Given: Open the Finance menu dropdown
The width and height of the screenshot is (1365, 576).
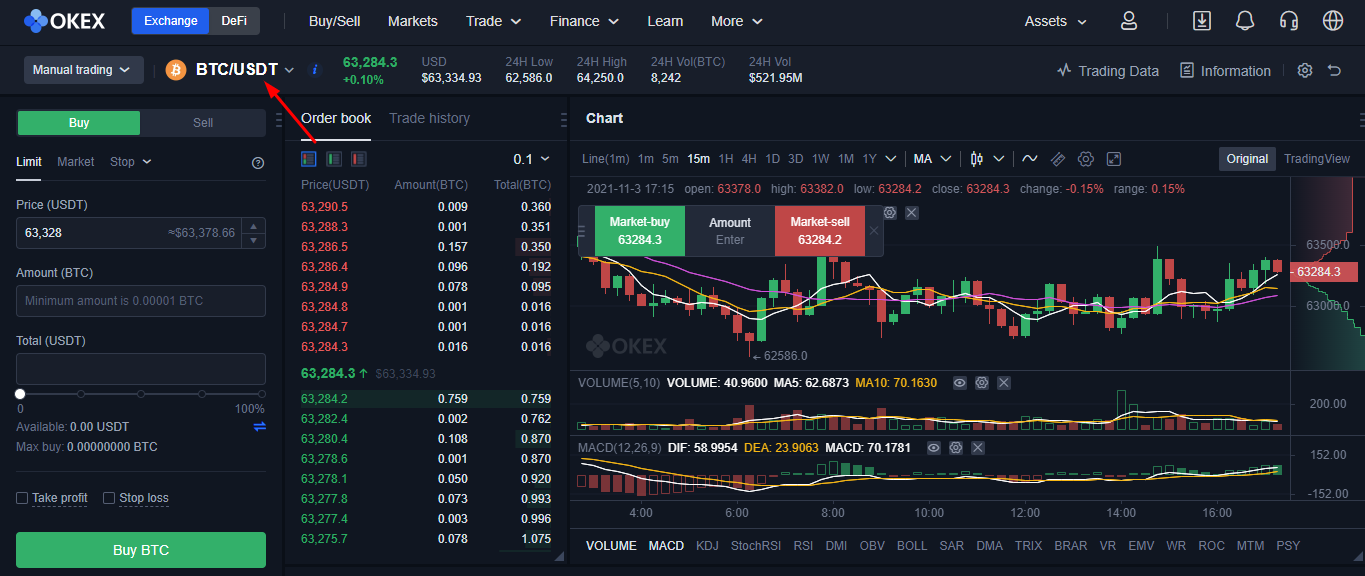Looking at the screenshot, I should point(584,21).
